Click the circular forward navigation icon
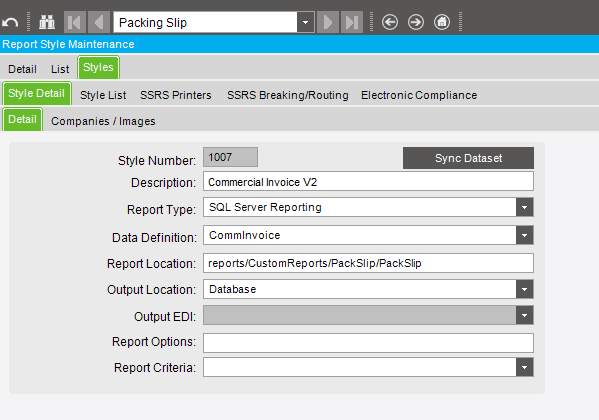Viewport: 599px width, 420px height. (416, 22)
